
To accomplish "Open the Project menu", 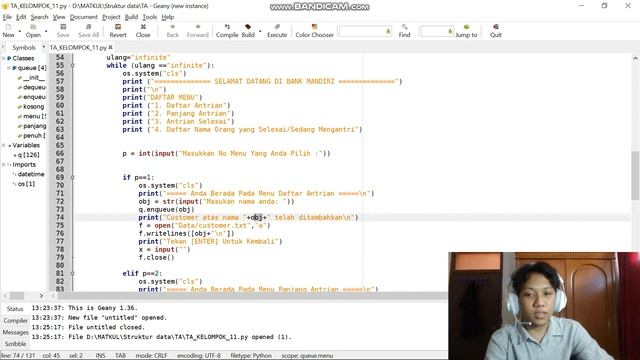I will click(x=111, y=17).
